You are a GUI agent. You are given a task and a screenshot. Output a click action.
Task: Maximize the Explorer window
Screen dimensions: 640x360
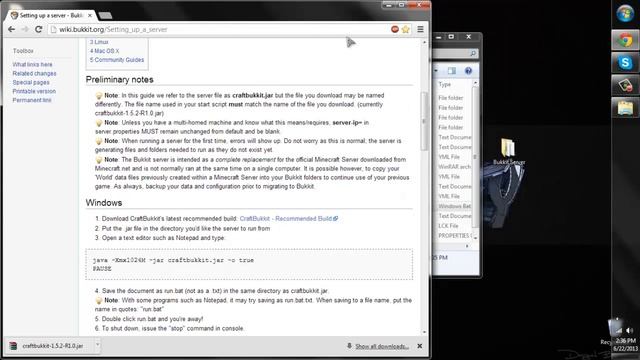(x=451, y=37)
